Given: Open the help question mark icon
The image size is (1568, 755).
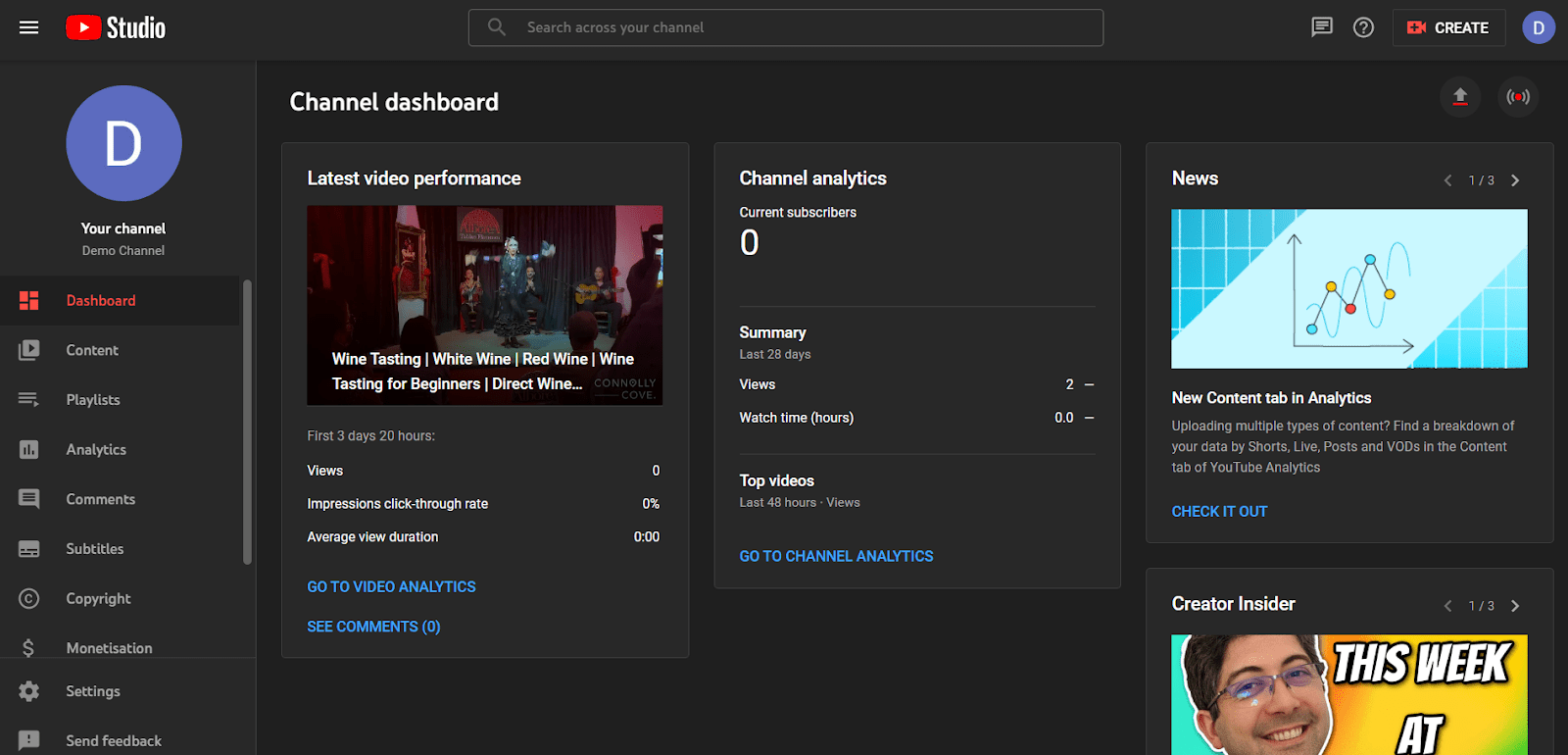Looking at the screenshot, I should (x=1363, y=27).
